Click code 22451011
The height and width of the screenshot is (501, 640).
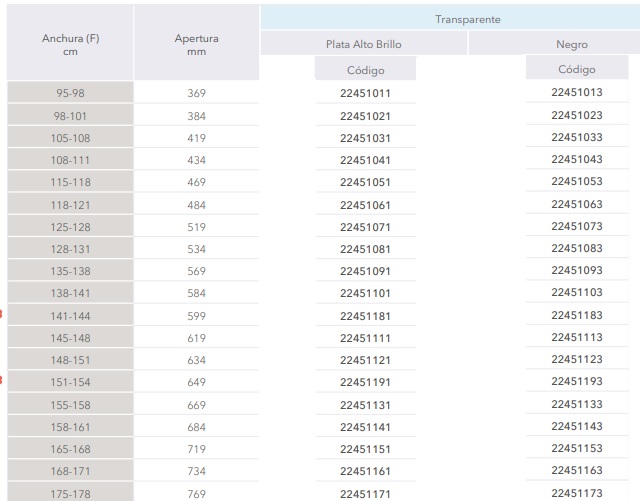click(365, 93)
